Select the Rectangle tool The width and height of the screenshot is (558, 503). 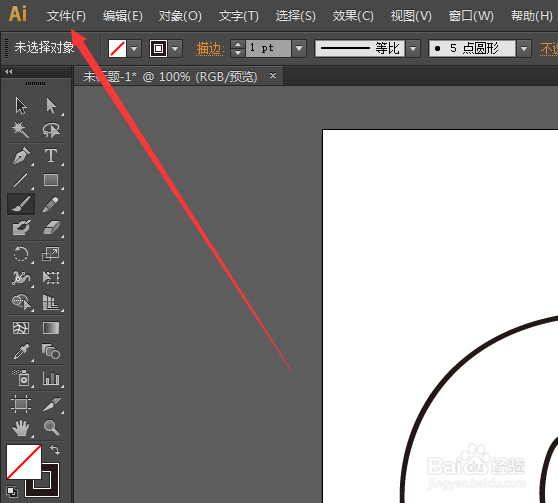point(51,180)
